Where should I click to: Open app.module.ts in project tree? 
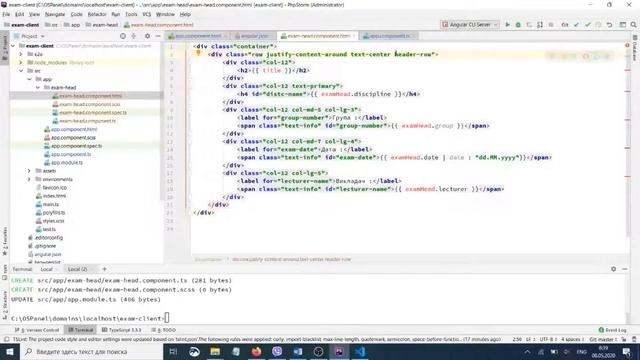pos(63,162)
